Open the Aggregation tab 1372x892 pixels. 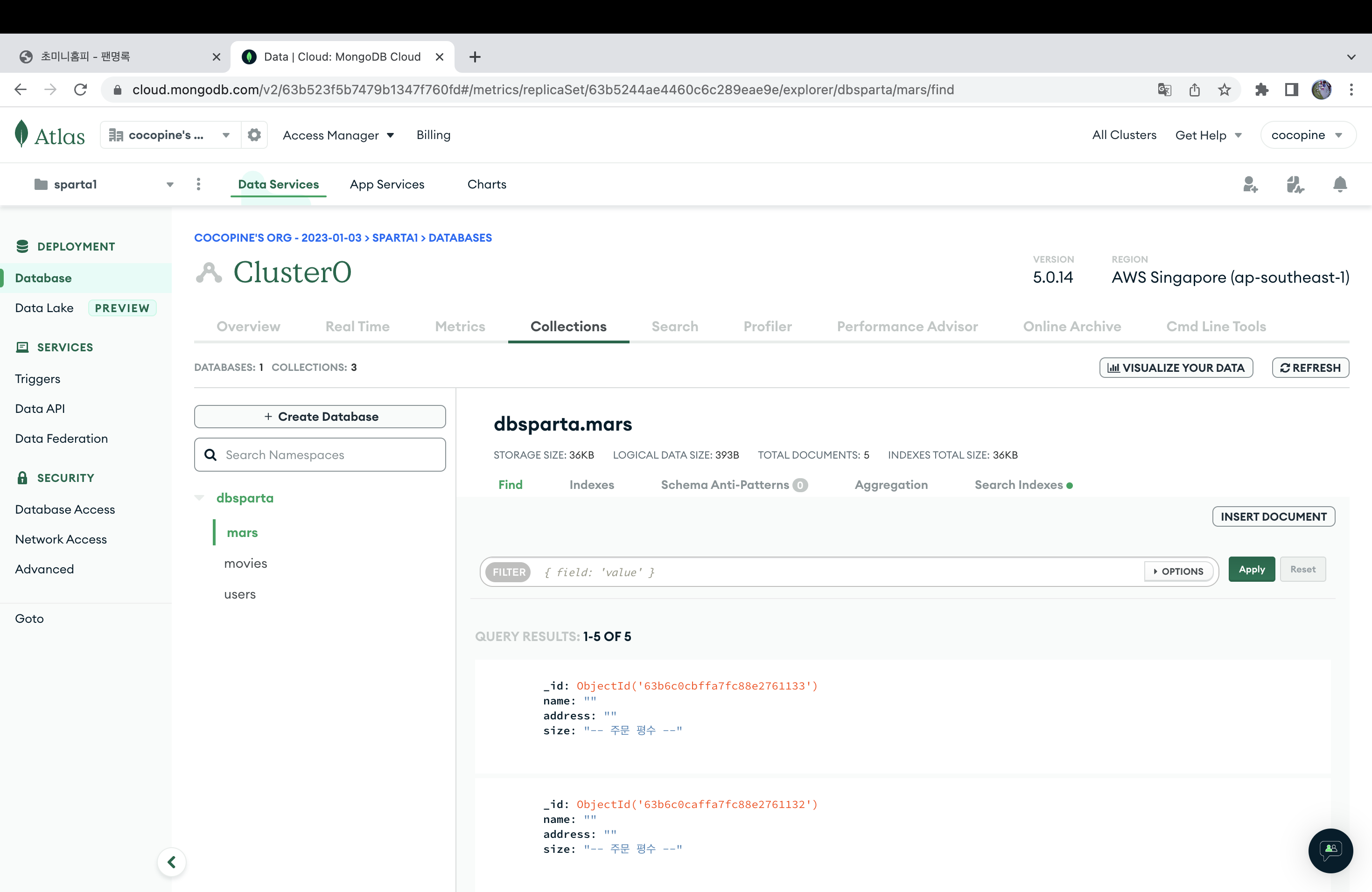click(x=891, y=485)
